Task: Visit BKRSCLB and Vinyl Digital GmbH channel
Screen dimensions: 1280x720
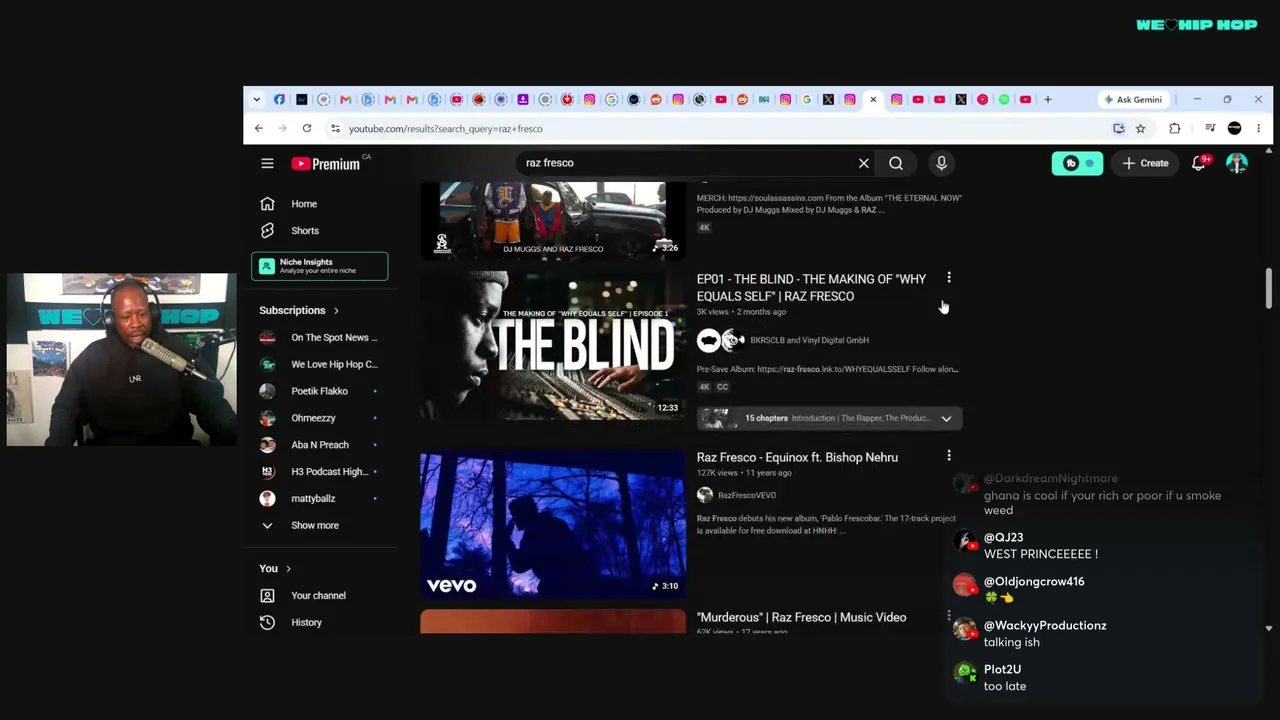Action: click(x=809, y=341)
